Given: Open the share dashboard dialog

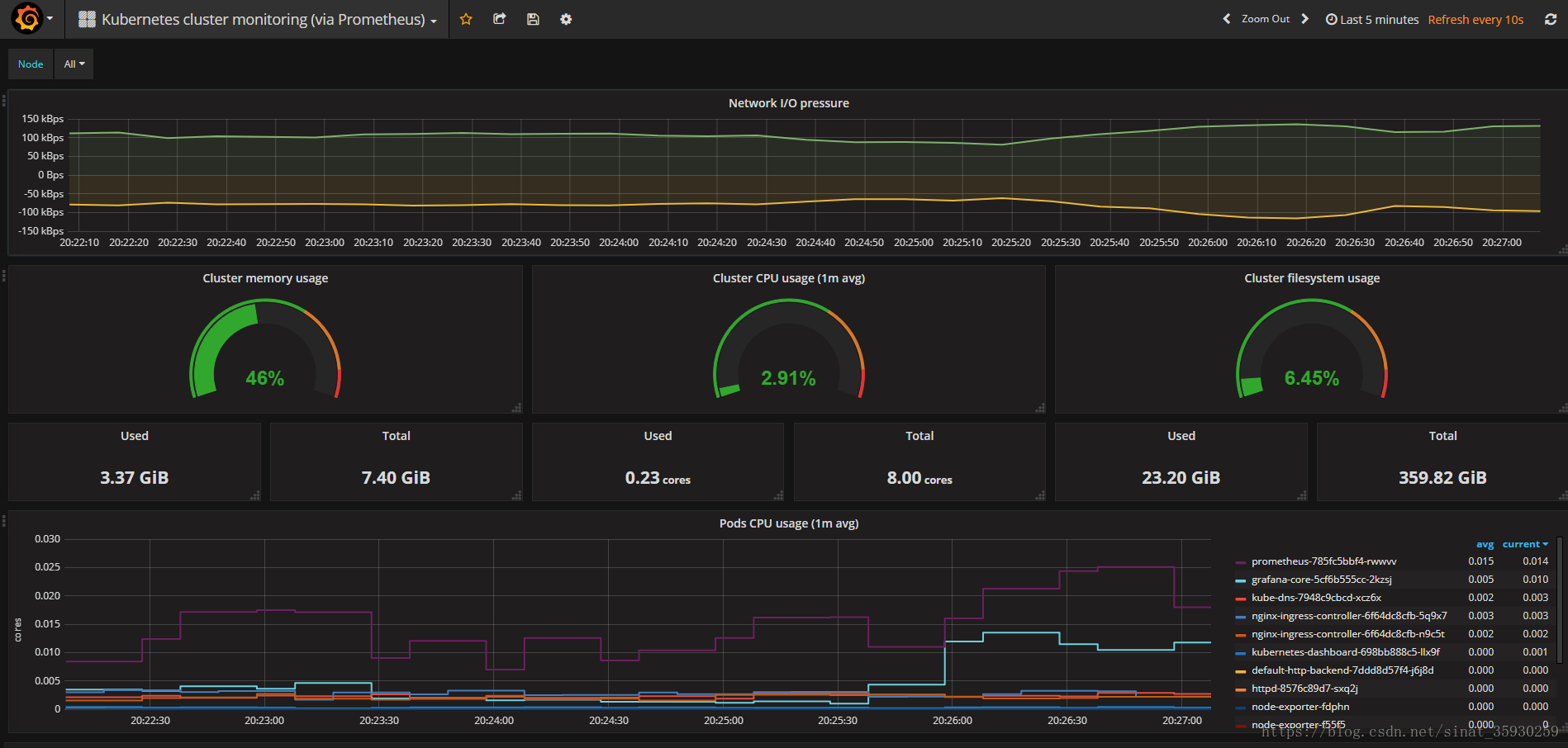Looking at the screenshot, I should (499, 19).
